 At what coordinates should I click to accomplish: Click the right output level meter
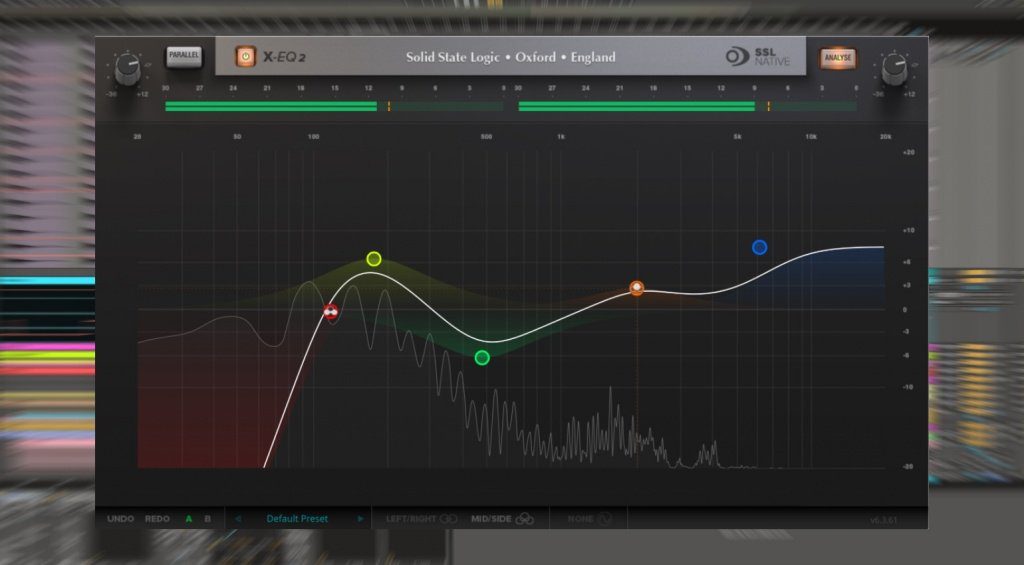click(687, 106)
